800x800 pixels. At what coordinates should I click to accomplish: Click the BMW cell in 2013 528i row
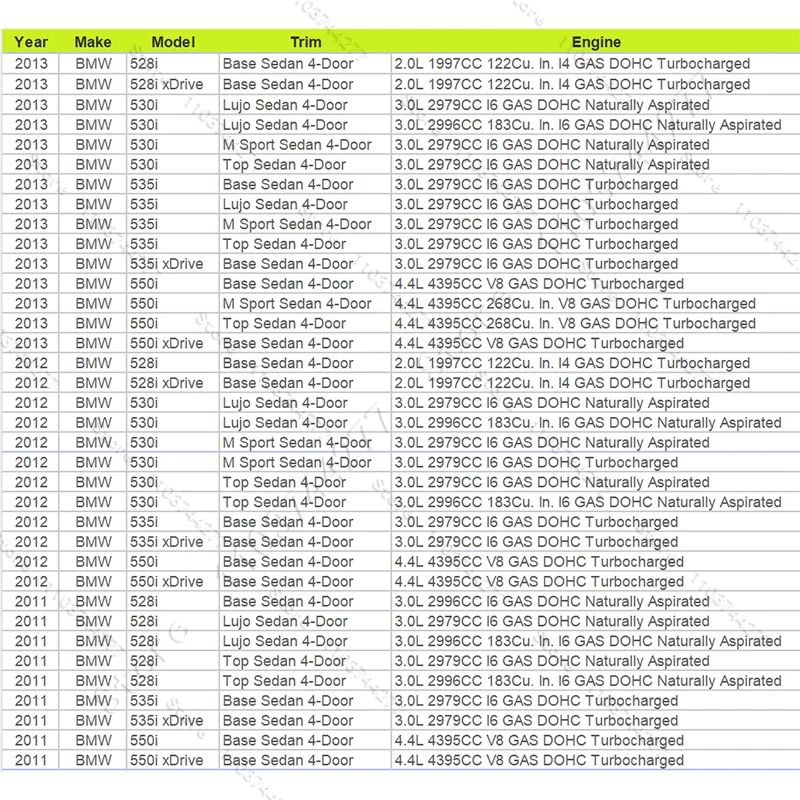[93, 63]
